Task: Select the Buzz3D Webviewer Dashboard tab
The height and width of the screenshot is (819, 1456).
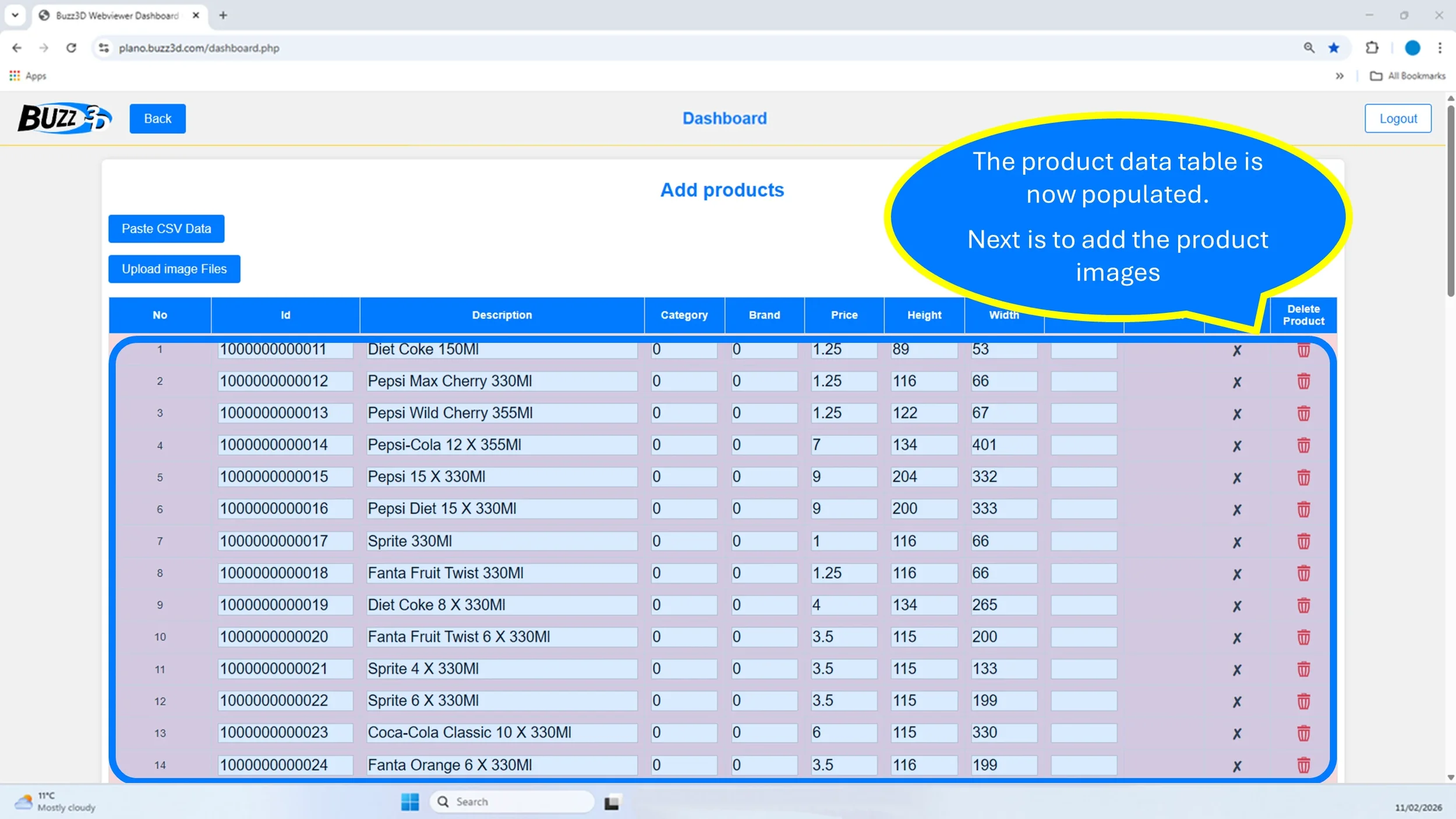Action: (116, 16)
